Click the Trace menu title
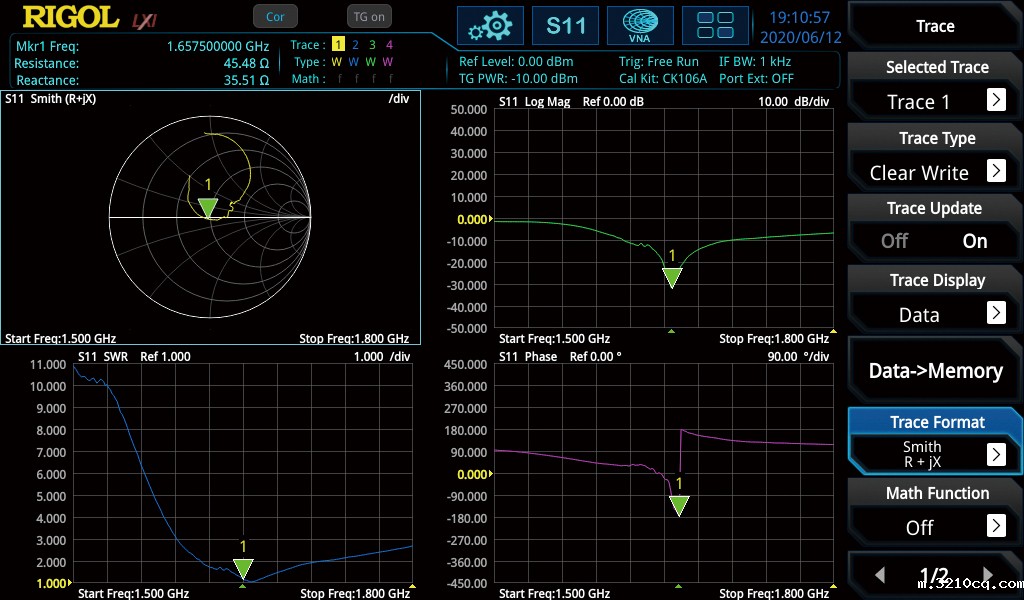This screenshot has width=1024, height=600. 935,26
